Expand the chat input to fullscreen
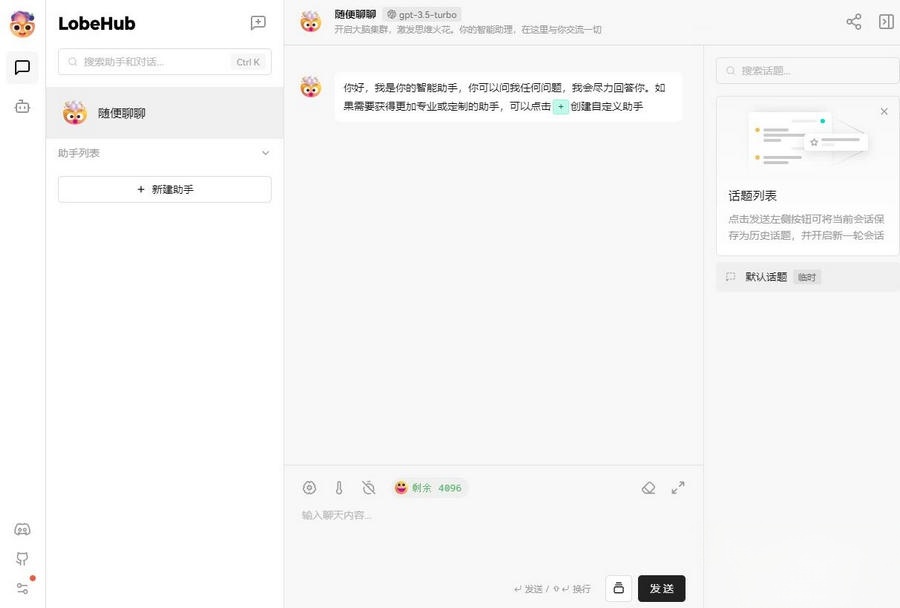 pyautogui.click(x=678, y=488)
